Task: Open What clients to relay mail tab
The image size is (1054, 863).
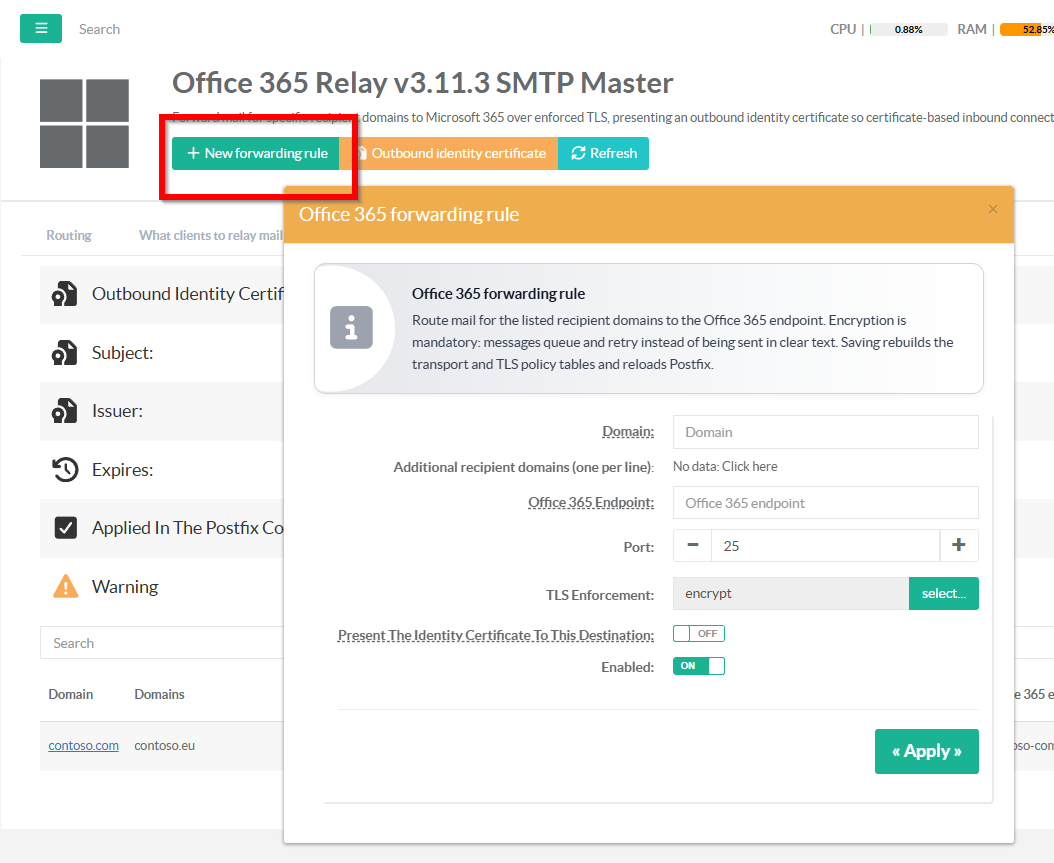Action: pyautogui.click(x=210, y=235)
